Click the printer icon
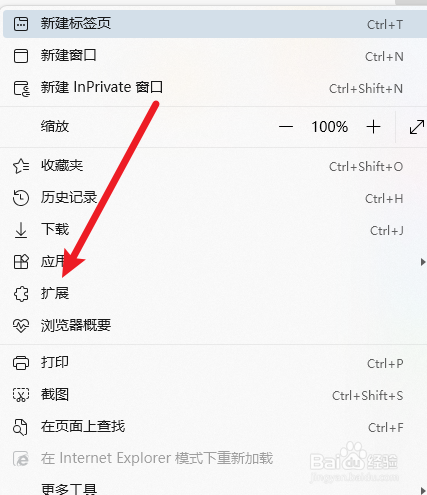The image size is (427, 495). point(21,363)
